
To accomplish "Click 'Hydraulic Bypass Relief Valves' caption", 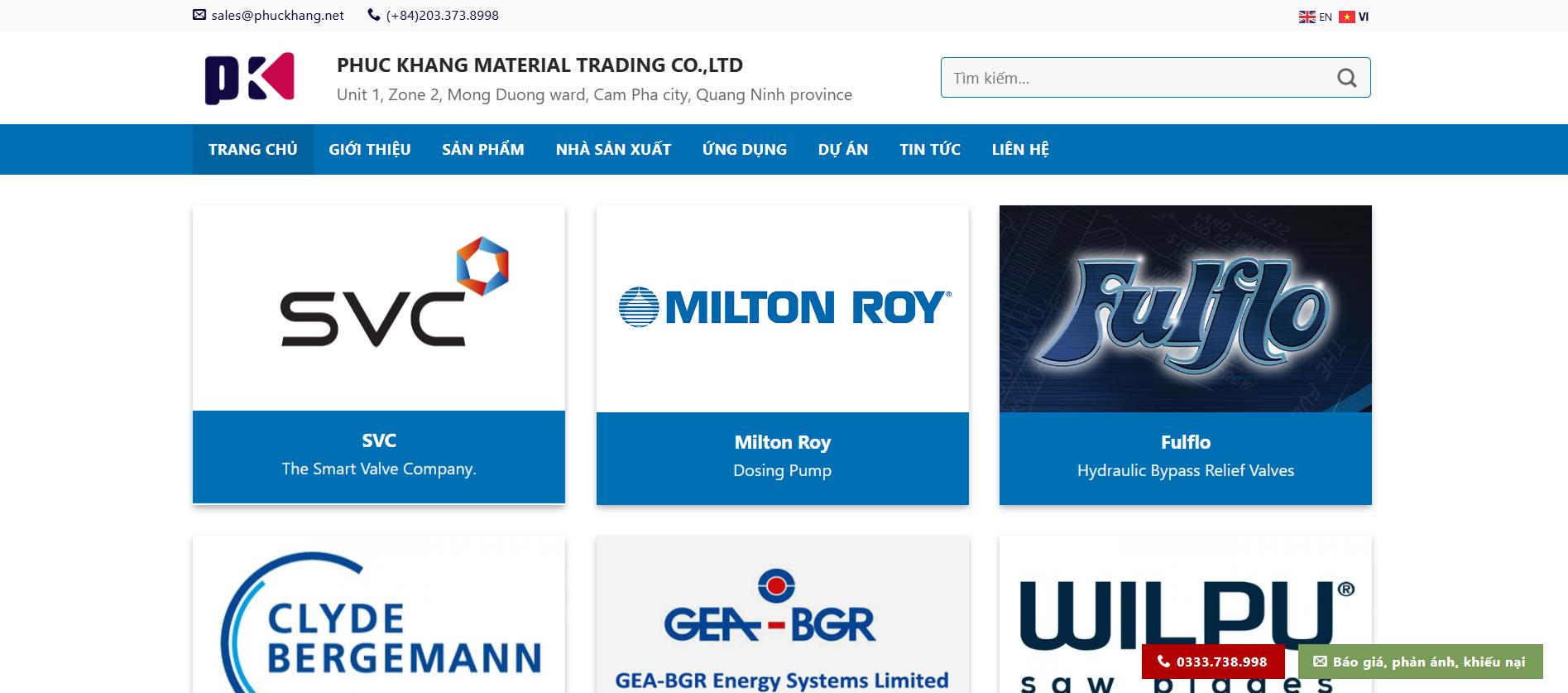I will coord(1186,470).
